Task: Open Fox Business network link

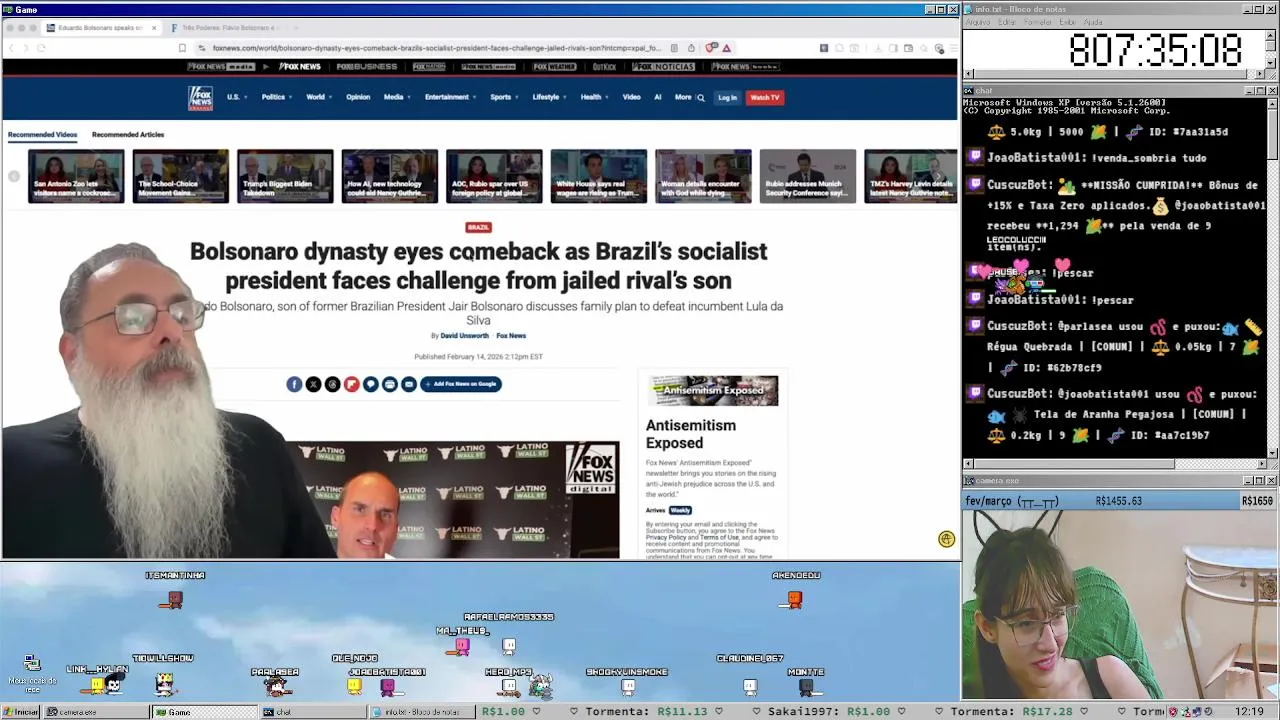Action: pyautogui.click(x=366, y=67)
